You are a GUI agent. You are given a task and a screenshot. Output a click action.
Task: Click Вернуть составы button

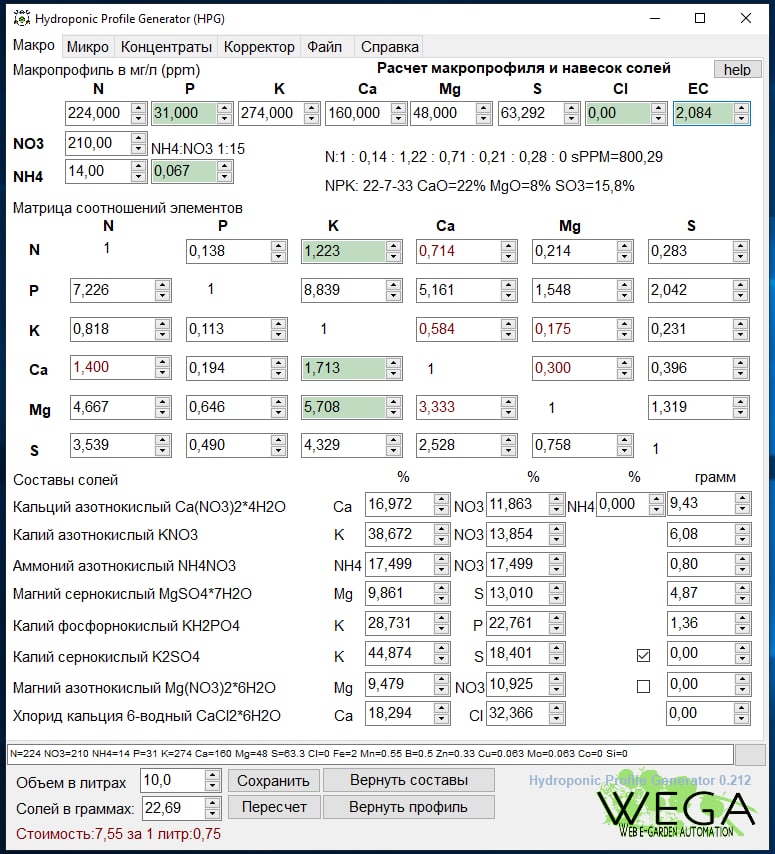[408, 780]
